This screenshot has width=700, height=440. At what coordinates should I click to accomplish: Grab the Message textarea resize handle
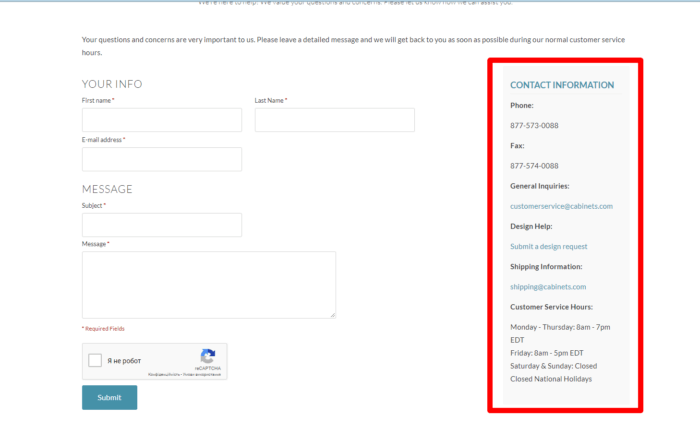point(333,315)
